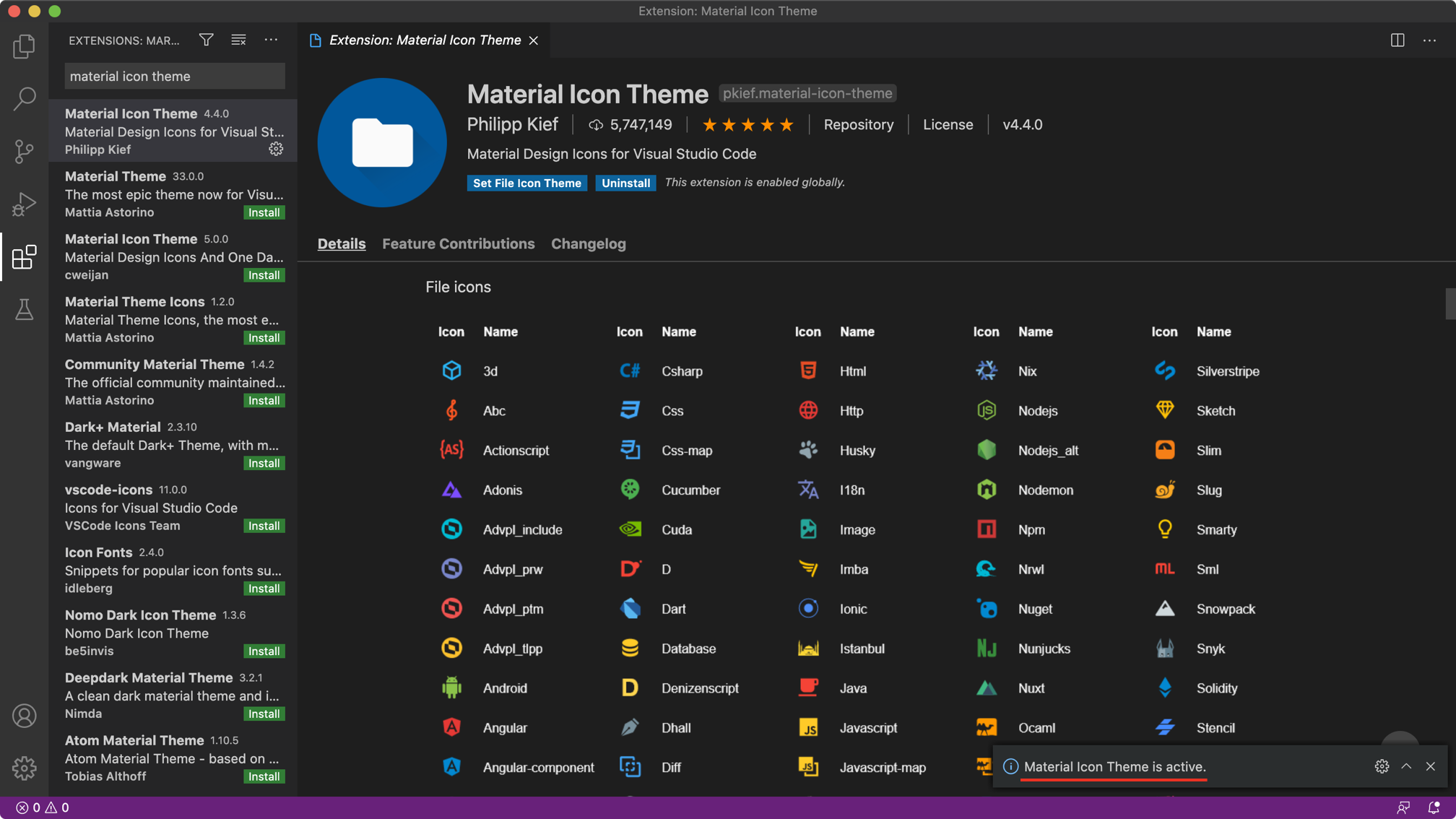Image resolution: width=1456 pixels, height=819 pixels.
Task: Click the Accounts icon in activity bar
Action: pos(24,716)
